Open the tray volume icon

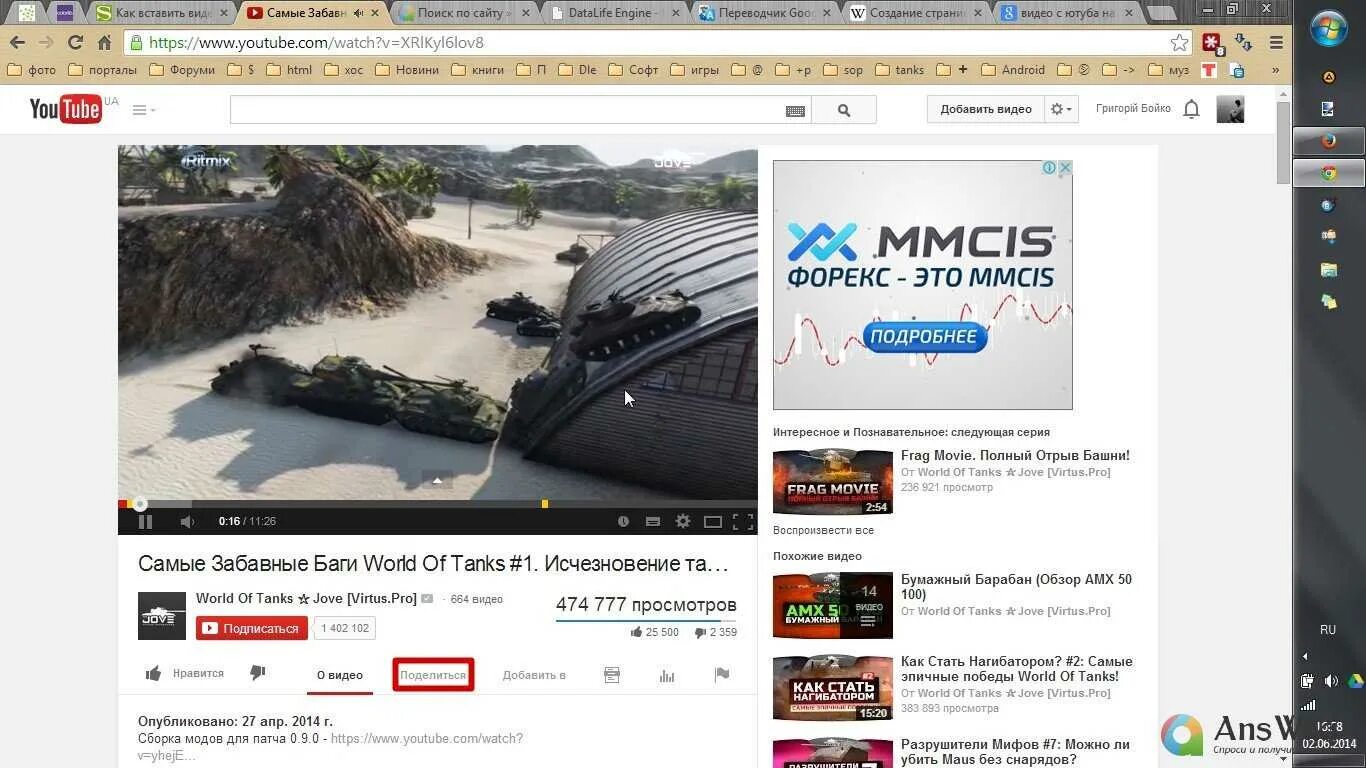point(1331,681)
